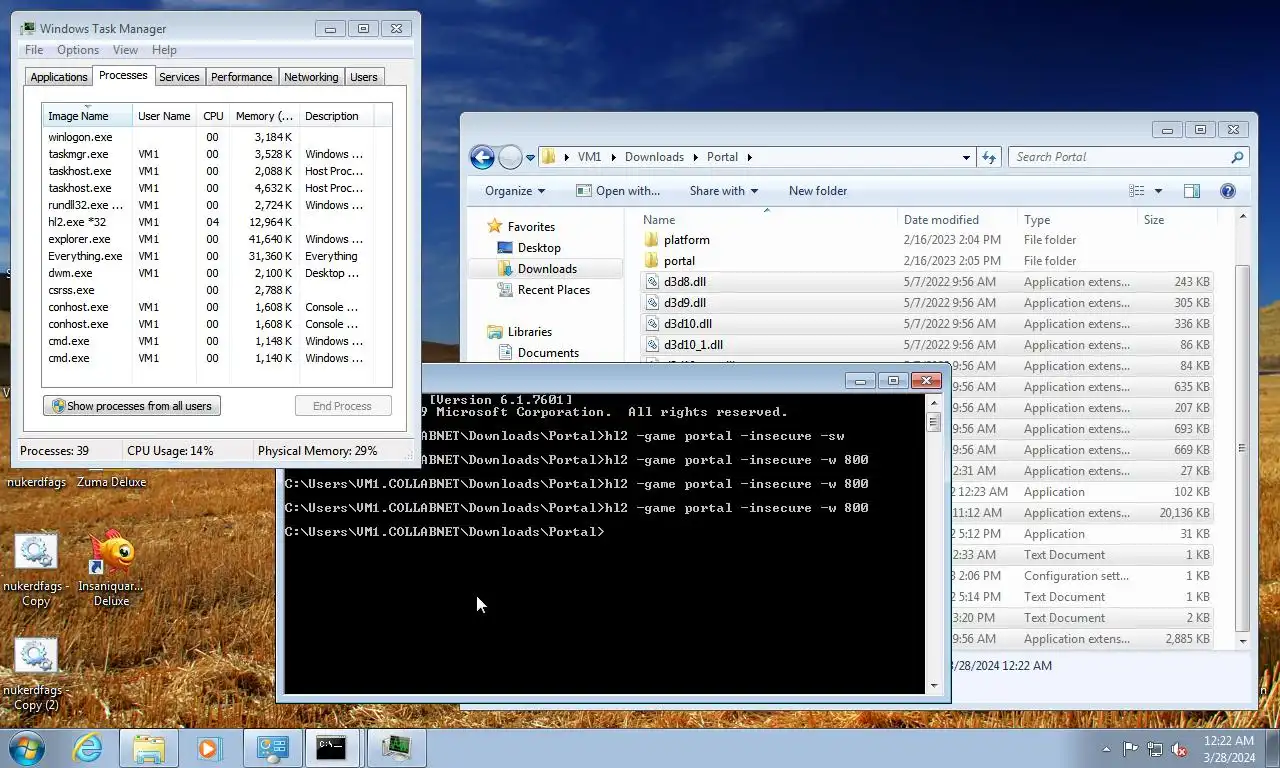The width and height of the screenshot is (1280, 768).
Task: Open Windows Explorer taskbar button
Action: pos(149,748)
